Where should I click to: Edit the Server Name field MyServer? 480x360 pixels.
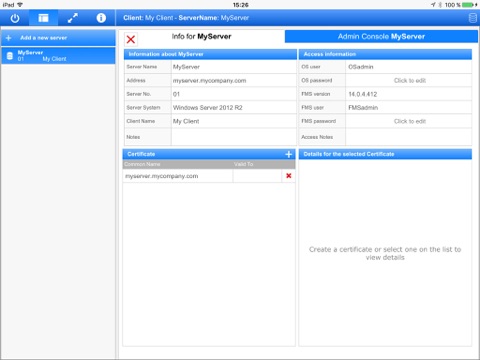point(233,67)
